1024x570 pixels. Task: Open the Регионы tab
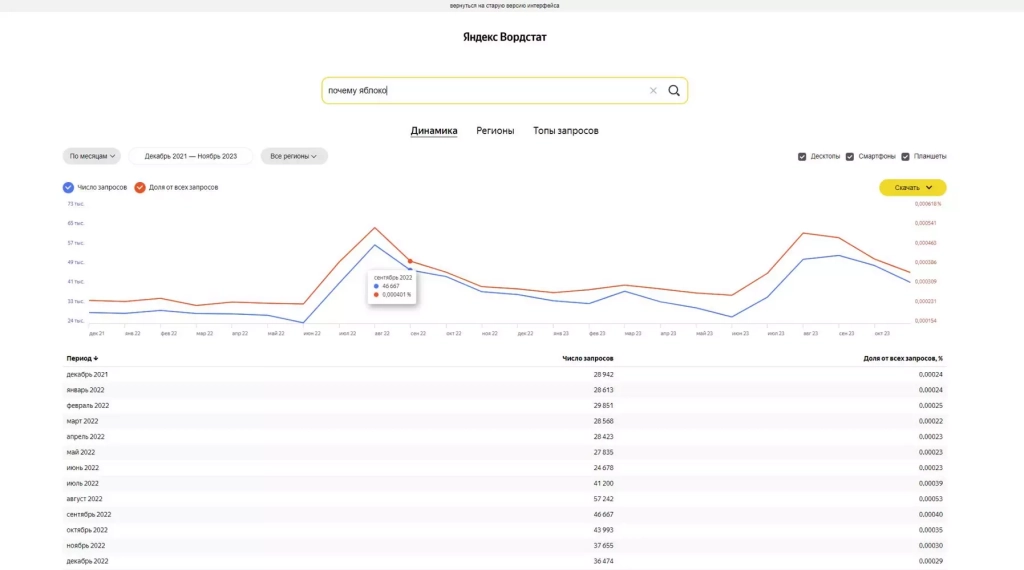point(495,131)
